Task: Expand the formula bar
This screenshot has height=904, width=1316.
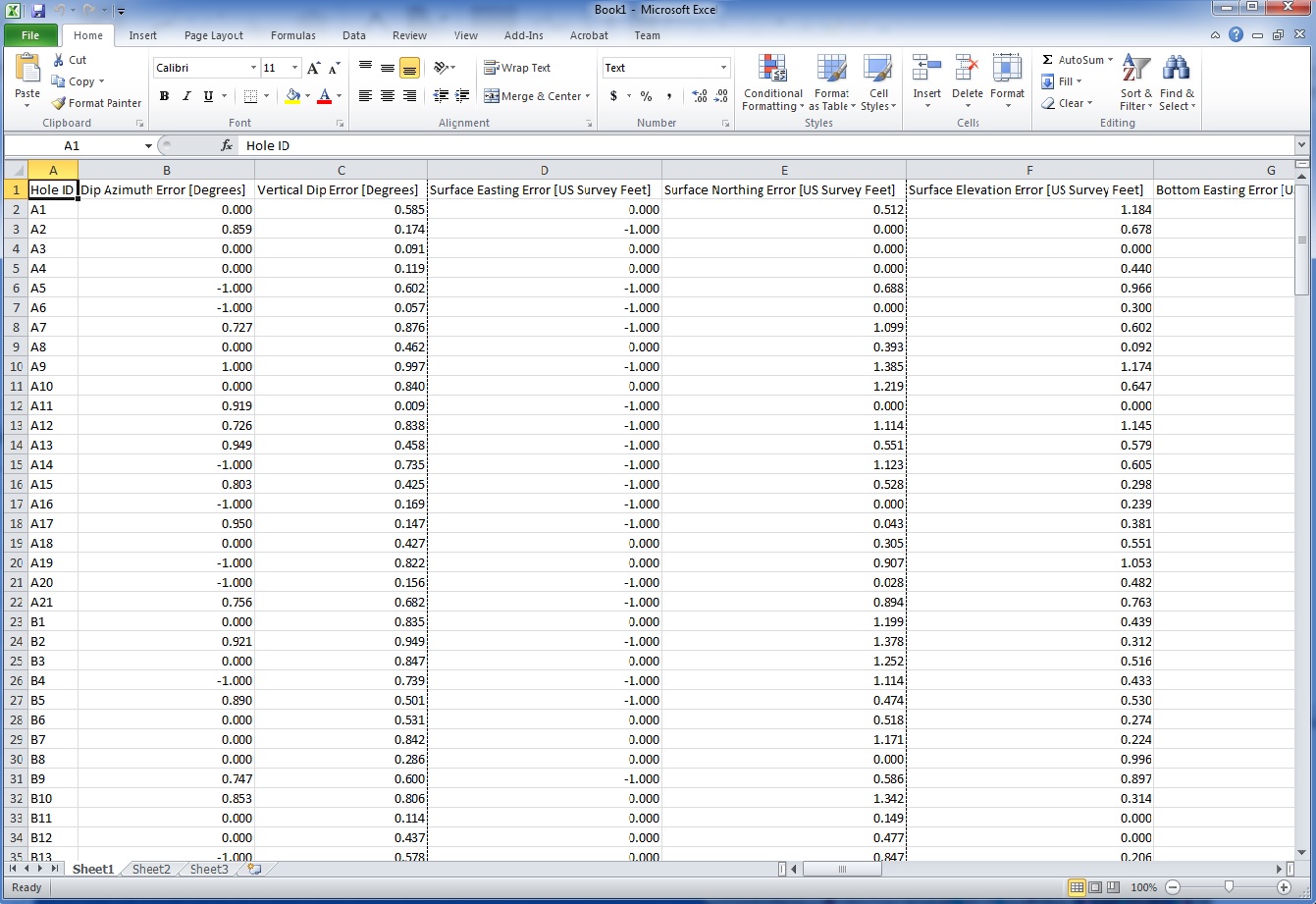Action: click(1301, 145)
